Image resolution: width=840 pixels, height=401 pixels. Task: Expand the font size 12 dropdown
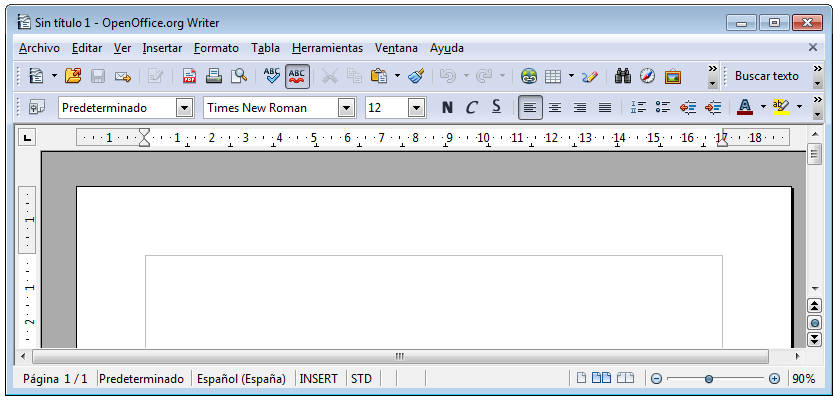point(417,108)
